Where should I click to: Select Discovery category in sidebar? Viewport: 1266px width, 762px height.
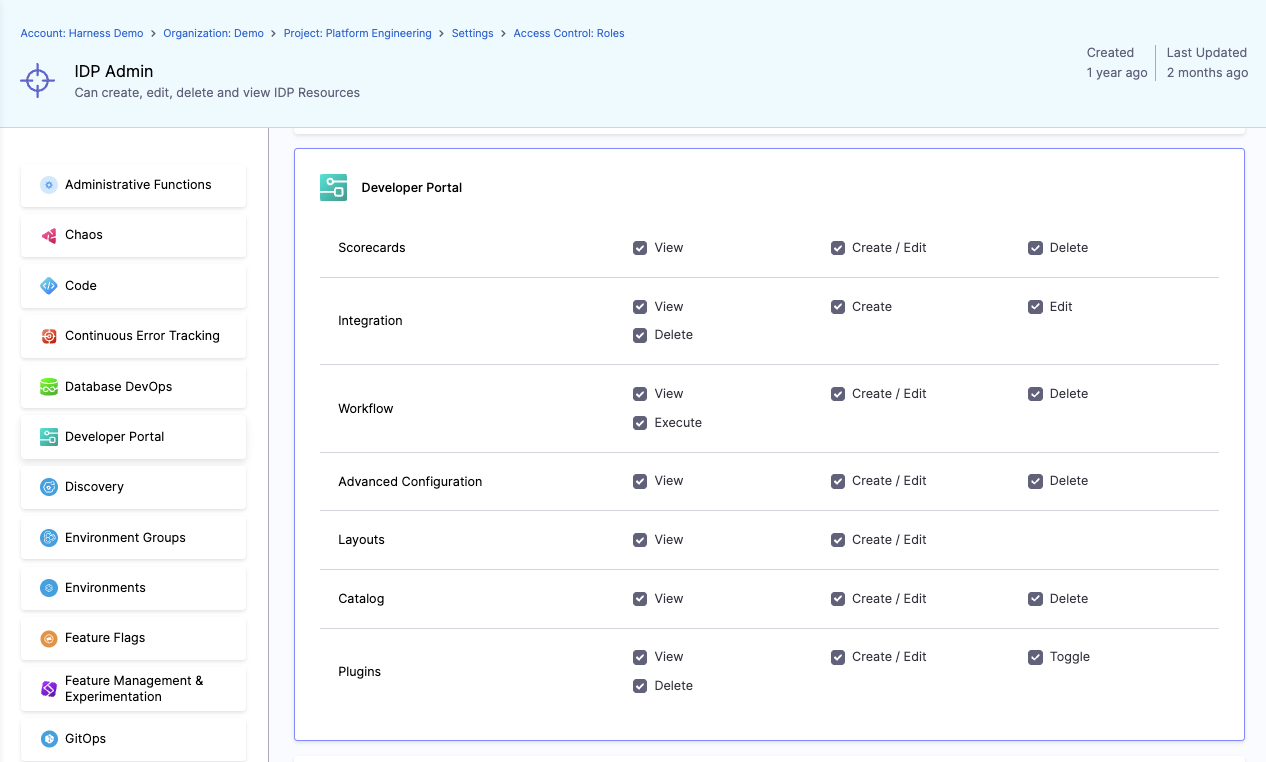(133, 487)
